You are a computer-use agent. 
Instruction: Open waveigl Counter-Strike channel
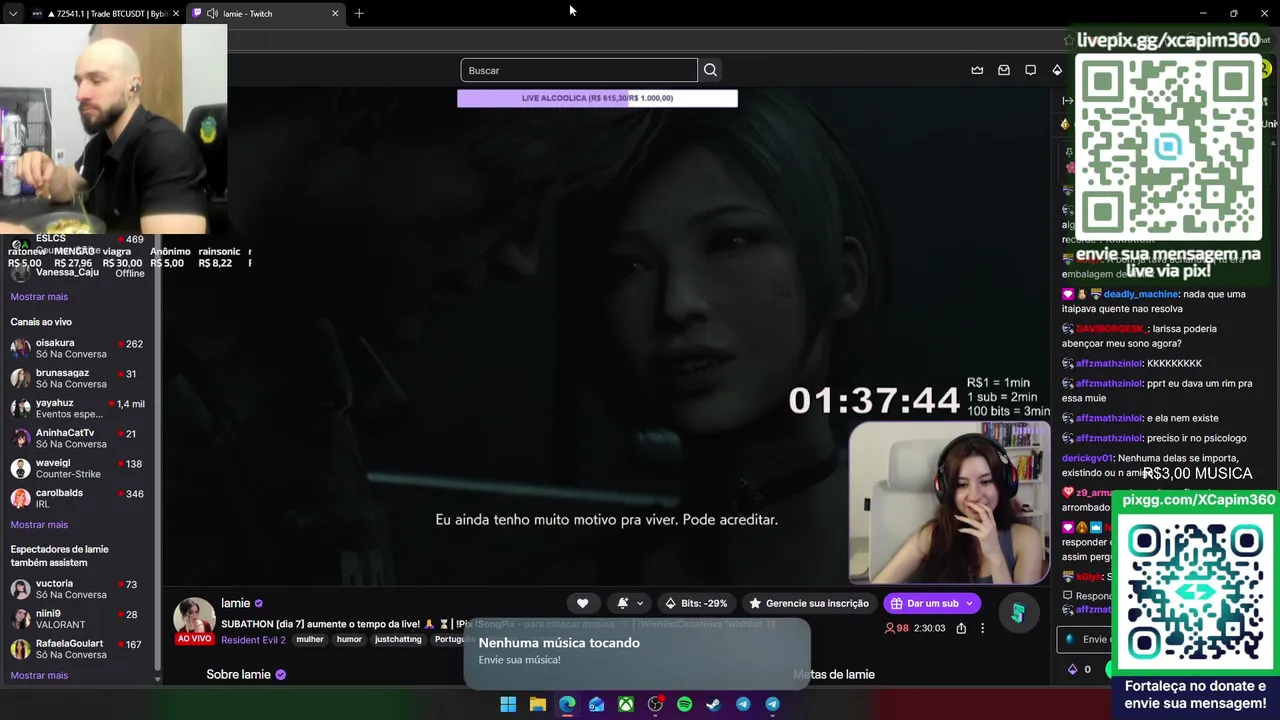(78, 469)
